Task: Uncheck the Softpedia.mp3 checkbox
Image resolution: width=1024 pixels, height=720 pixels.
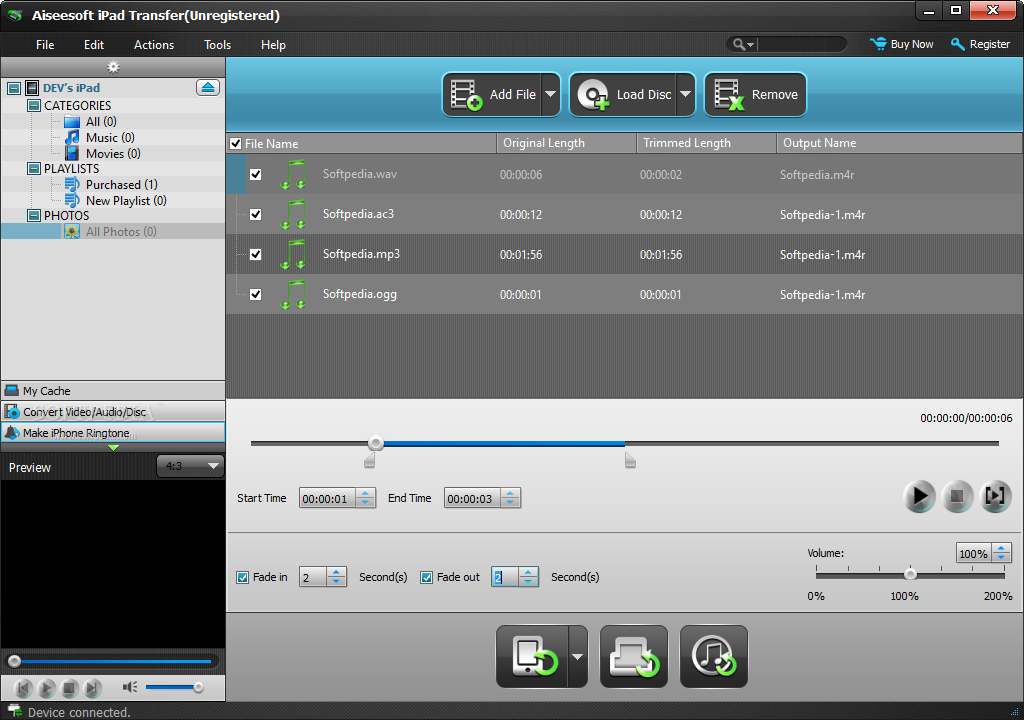Action: 255,254
